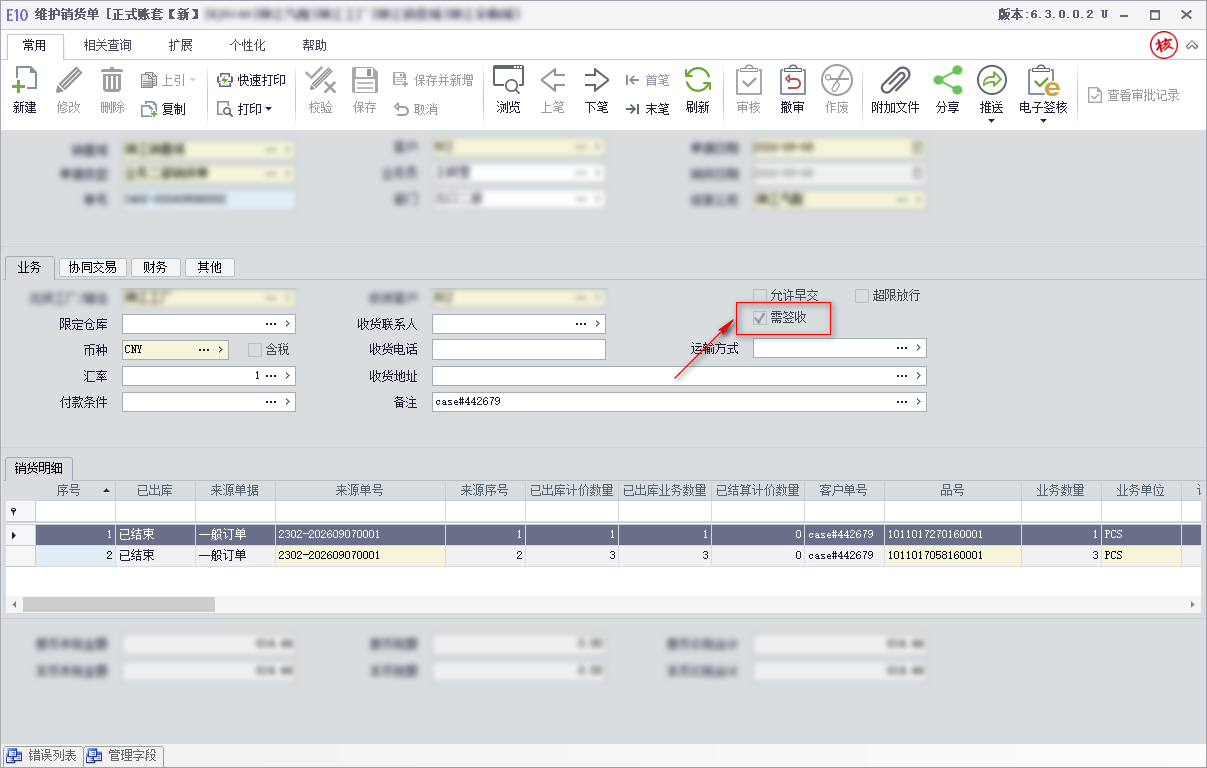Go to next record with 下笔

pyautogui.click(x=596, y=91)
